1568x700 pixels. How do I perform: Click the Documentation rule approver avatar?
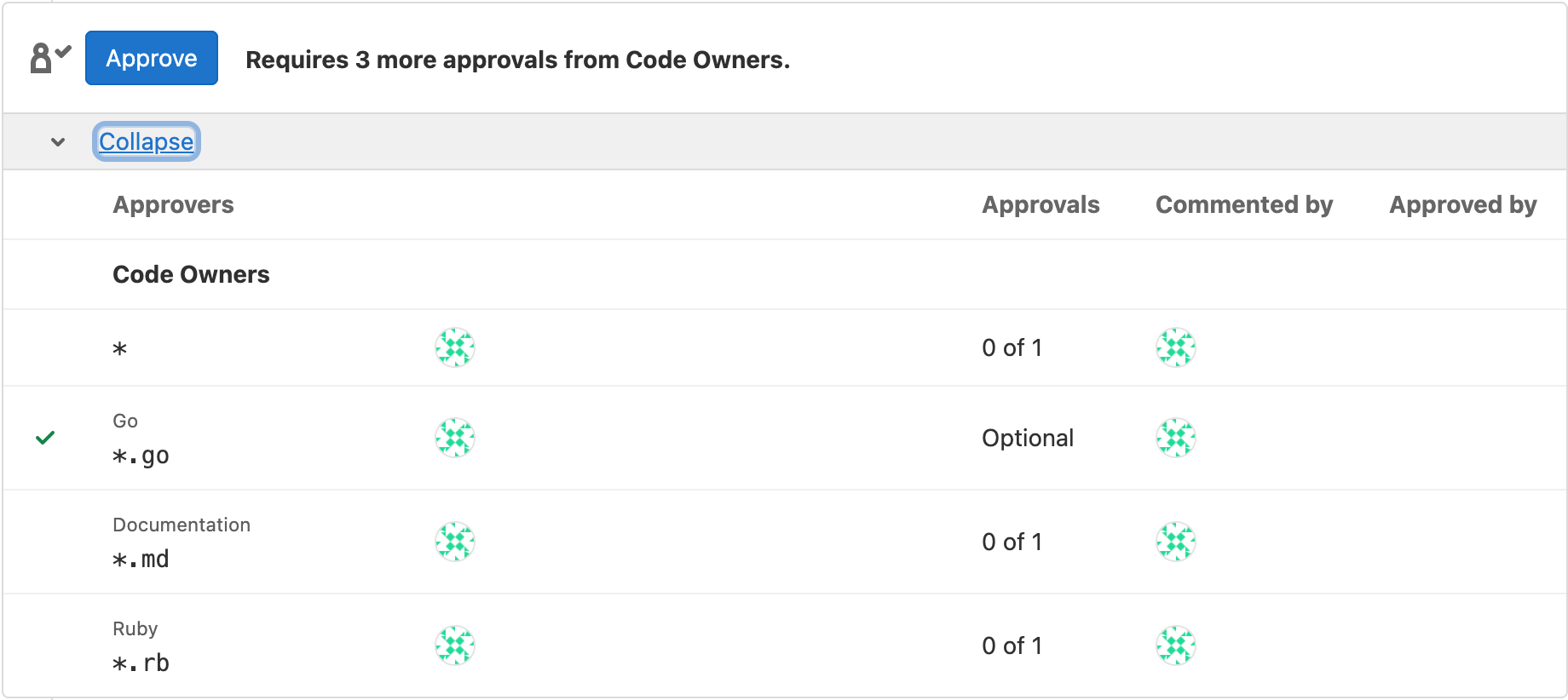pyautogui.click(x=455, y=541)
